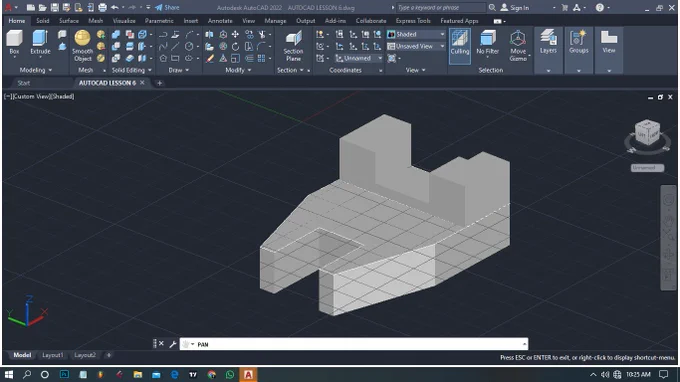
Task: Open WhatsApp from the taskbar
Action: coord(230,374)
